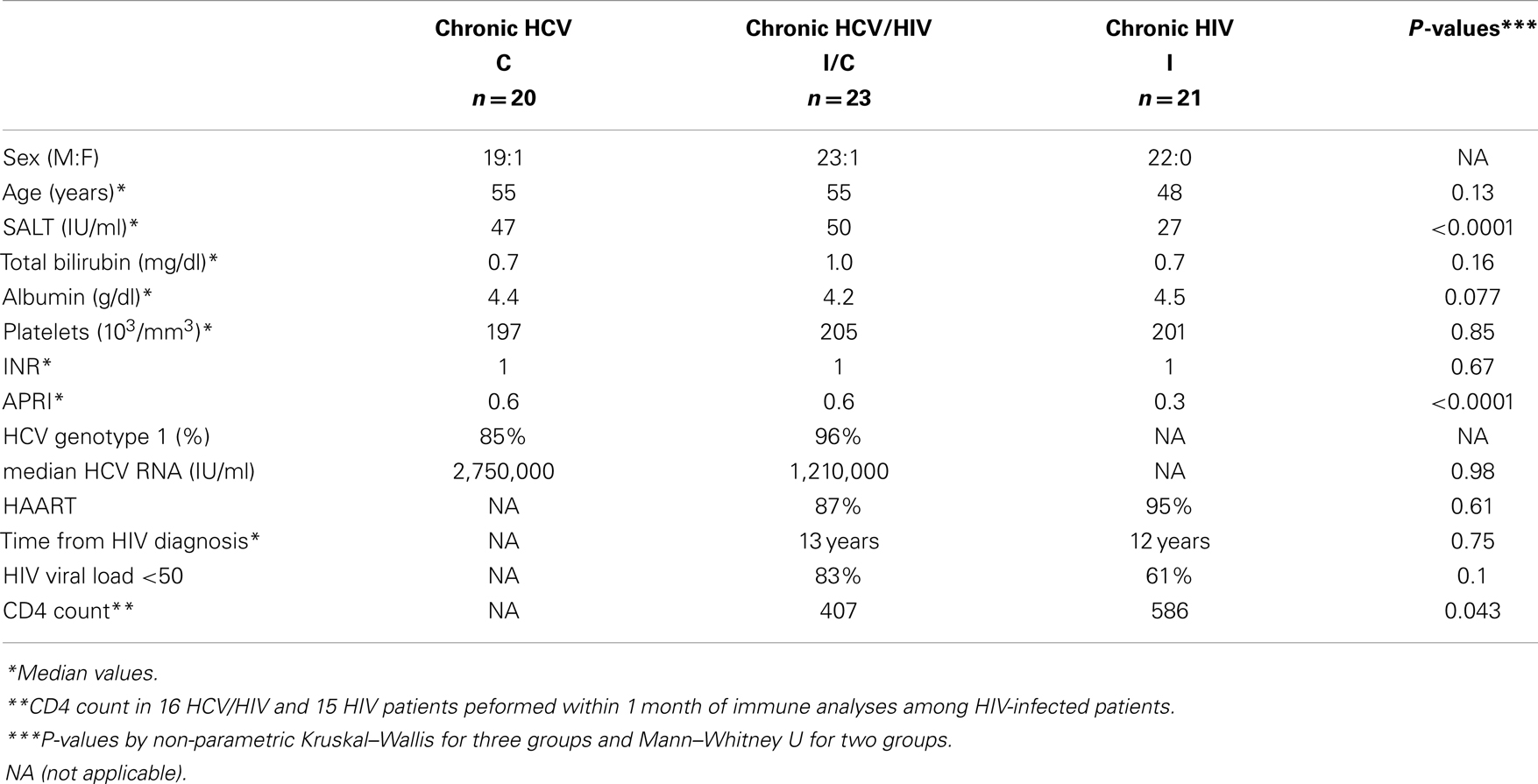Click the Chronic HIV column header
1538x784 pixels.
point(1169,29)
